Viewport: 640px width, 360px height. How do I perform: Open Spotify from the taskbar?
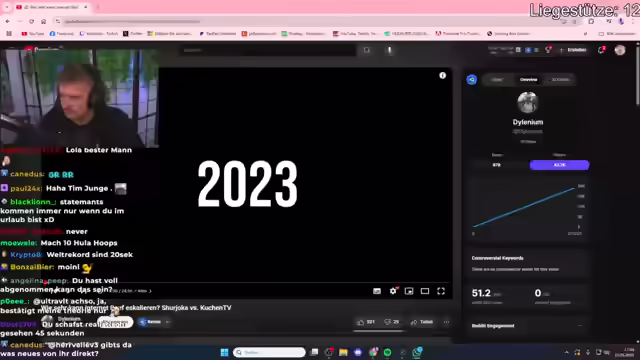[387, 352]
